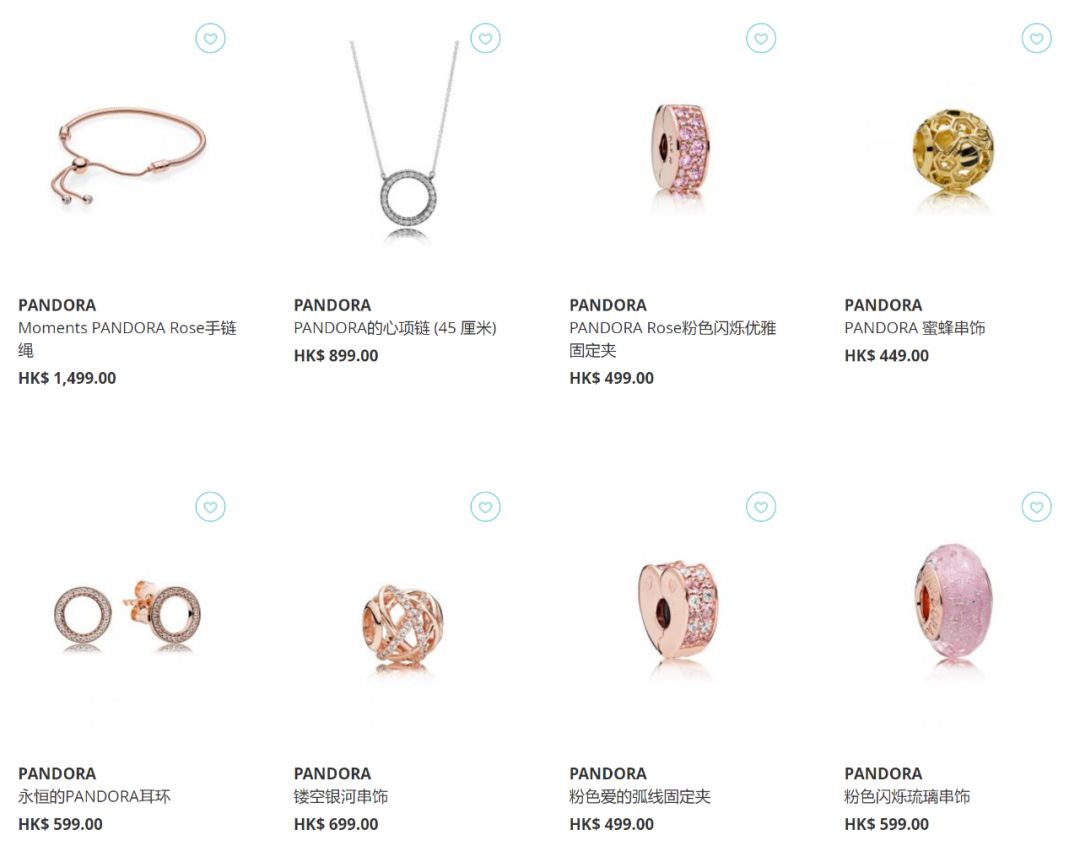Click heart icon above bee charm
This screenshot has height=846, width=1080.
coord(1037,38)
